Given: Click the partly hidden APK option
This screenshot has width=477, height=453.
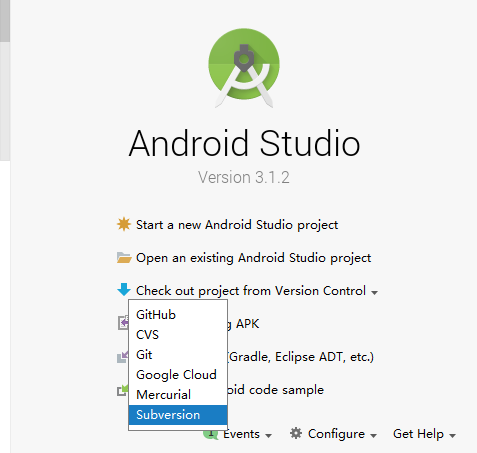Looking at the screenshot, I should [244, 324].
